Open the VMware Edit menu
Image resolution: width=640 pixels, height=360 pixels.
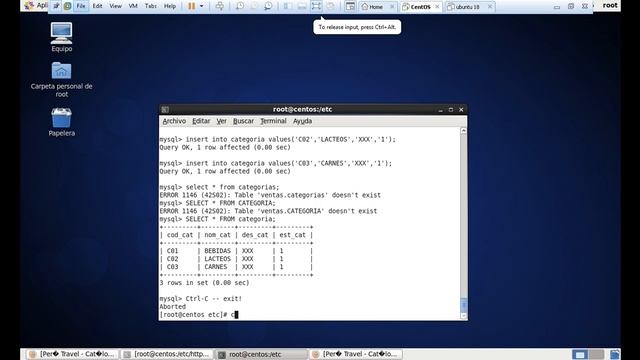(98, 6)
